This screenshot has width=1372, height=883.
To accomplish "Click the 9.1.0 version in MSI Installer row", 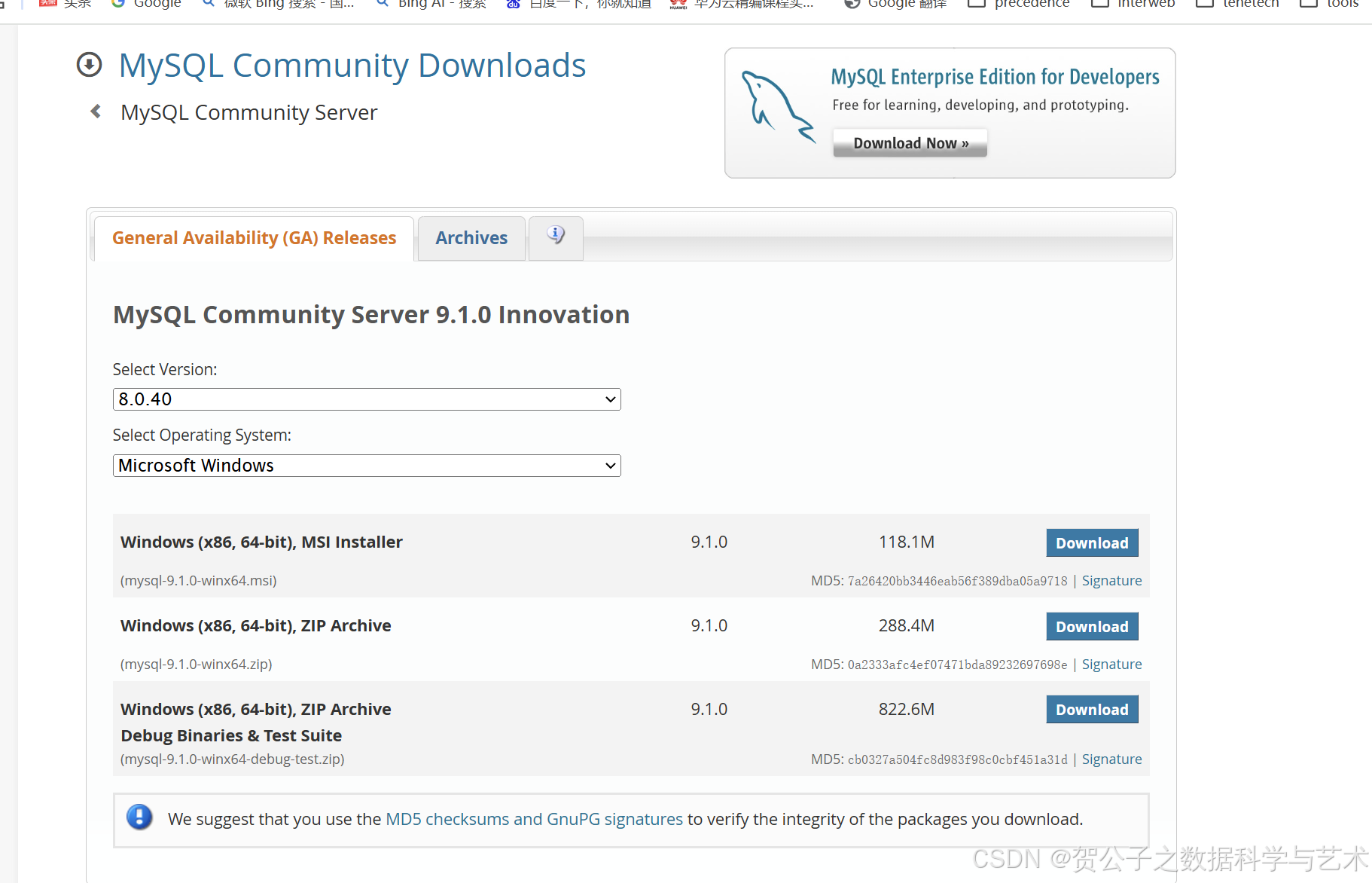I will (709, 542).
